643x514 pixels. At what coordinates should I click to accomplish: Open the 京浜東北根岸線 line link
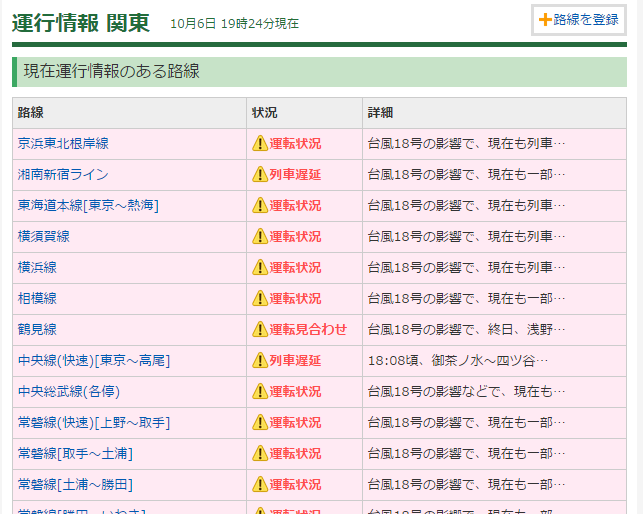point(63,144)
